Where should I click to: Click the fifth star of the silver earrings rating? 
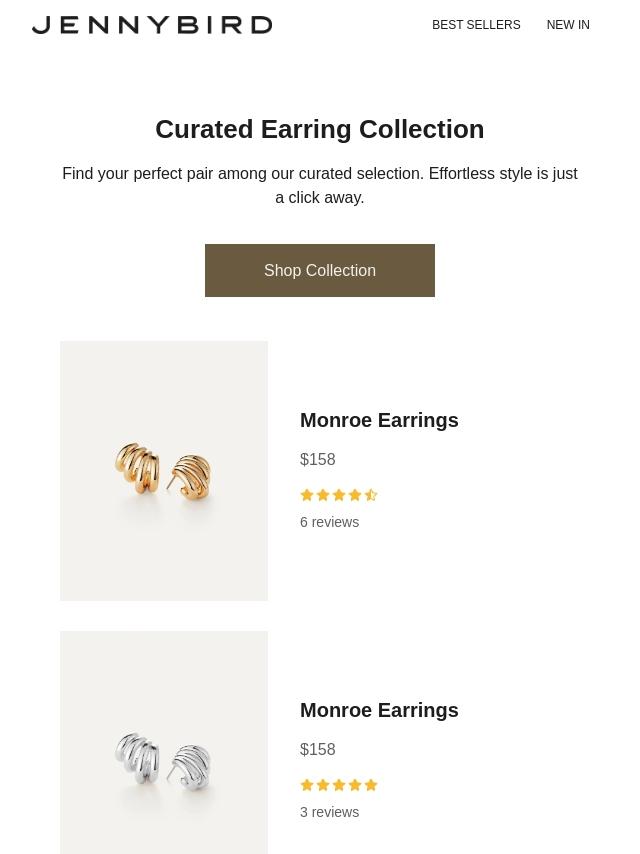coord(371,785)
